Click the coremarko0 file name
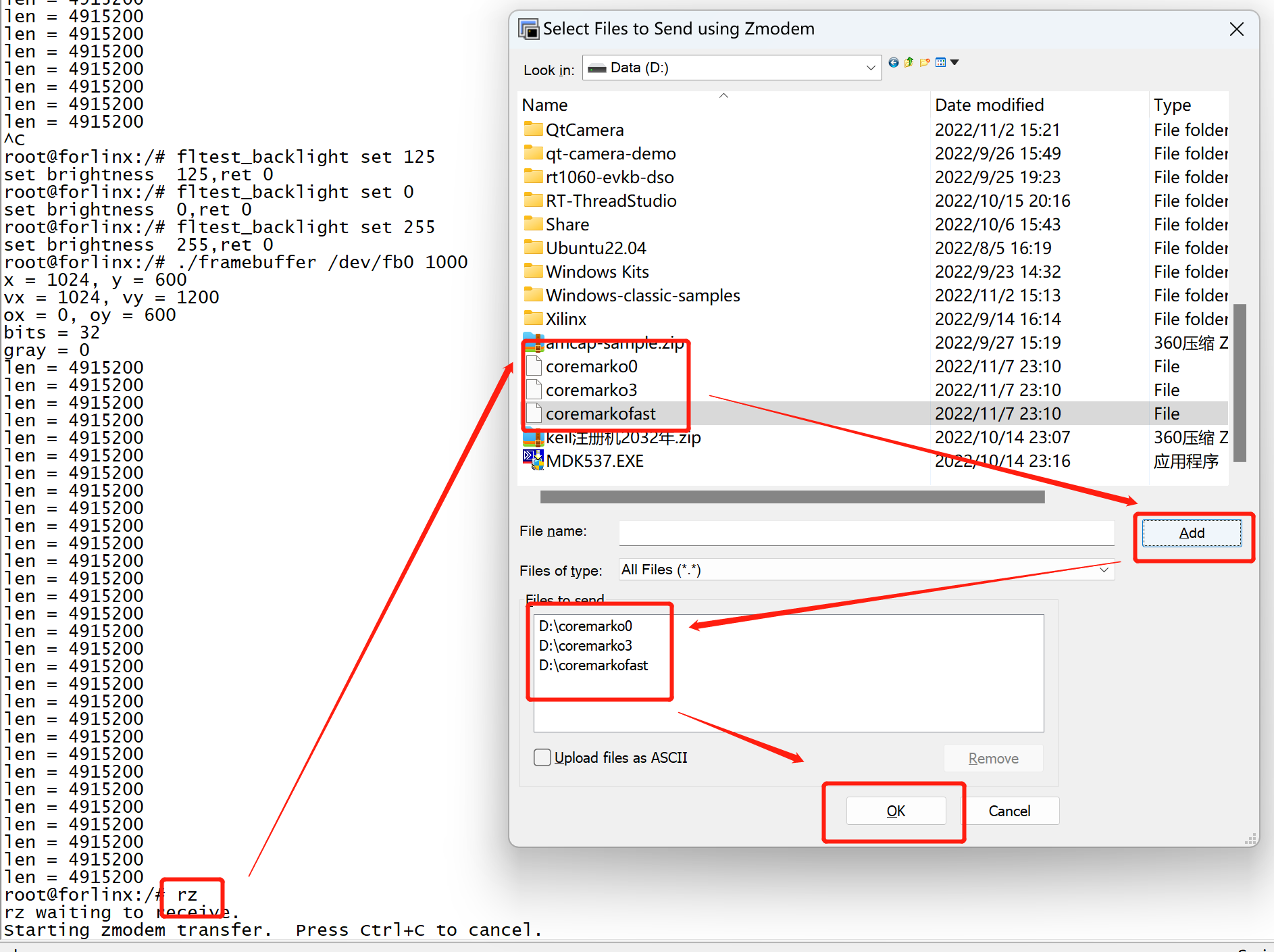The height and width of the screenshot is (952, 1274). (592, 366)
